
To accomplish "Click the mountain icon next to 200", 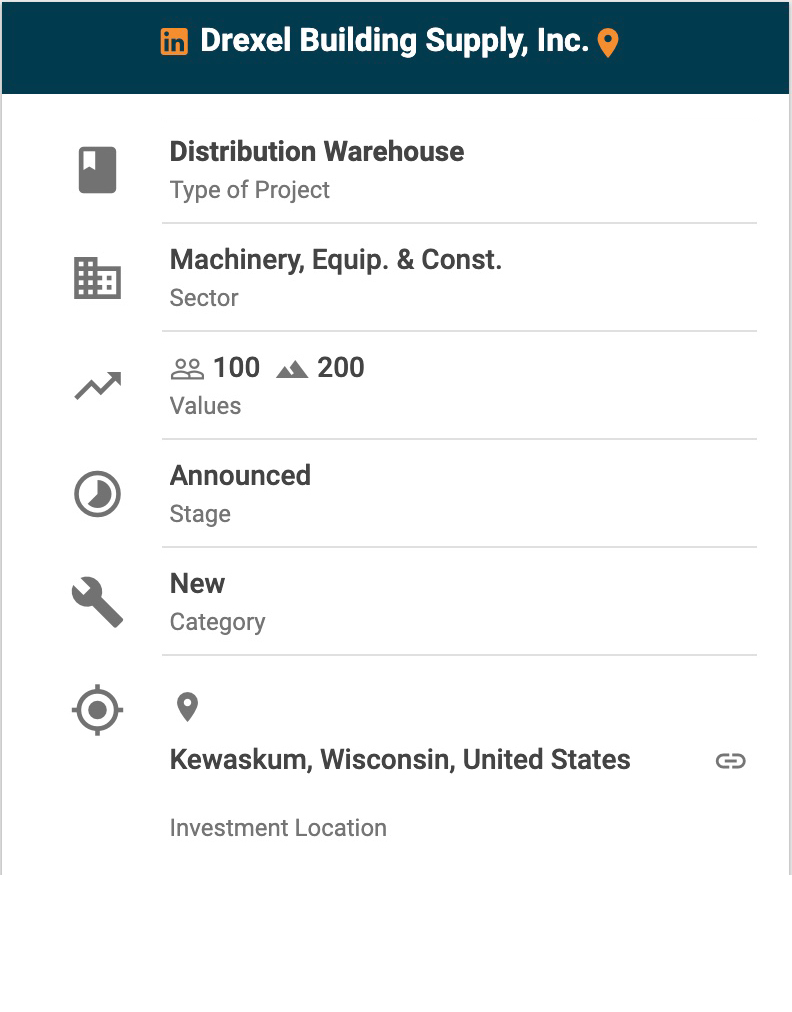I will [292, 370].
